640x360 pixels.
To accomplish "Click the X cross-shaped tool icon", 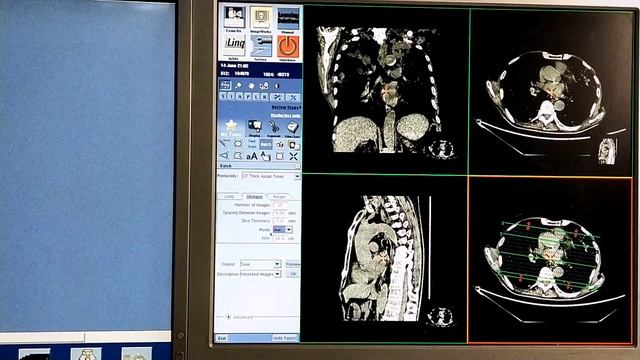I will pyautogui.click(x=293, y=156).
